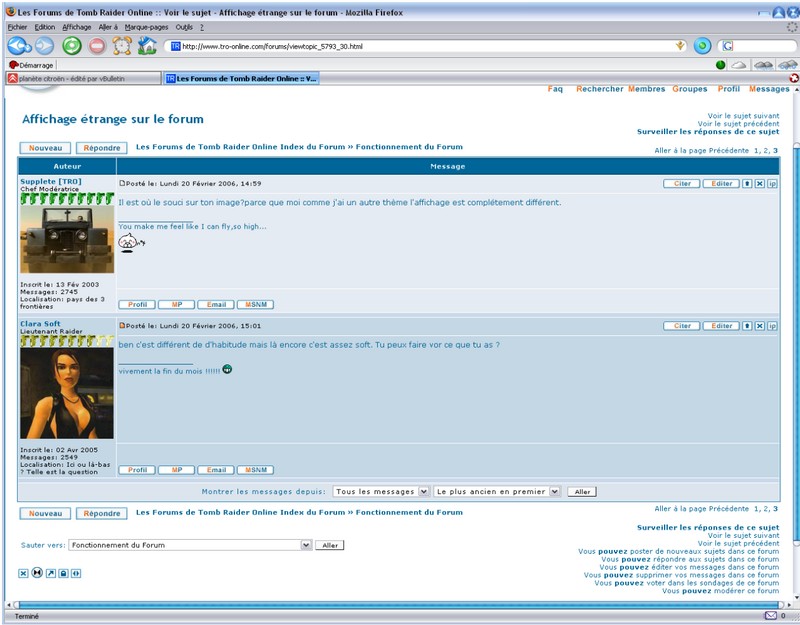Open the Fichier menu
The width and height of the screenshot is (800, 625).
(17, 27)
